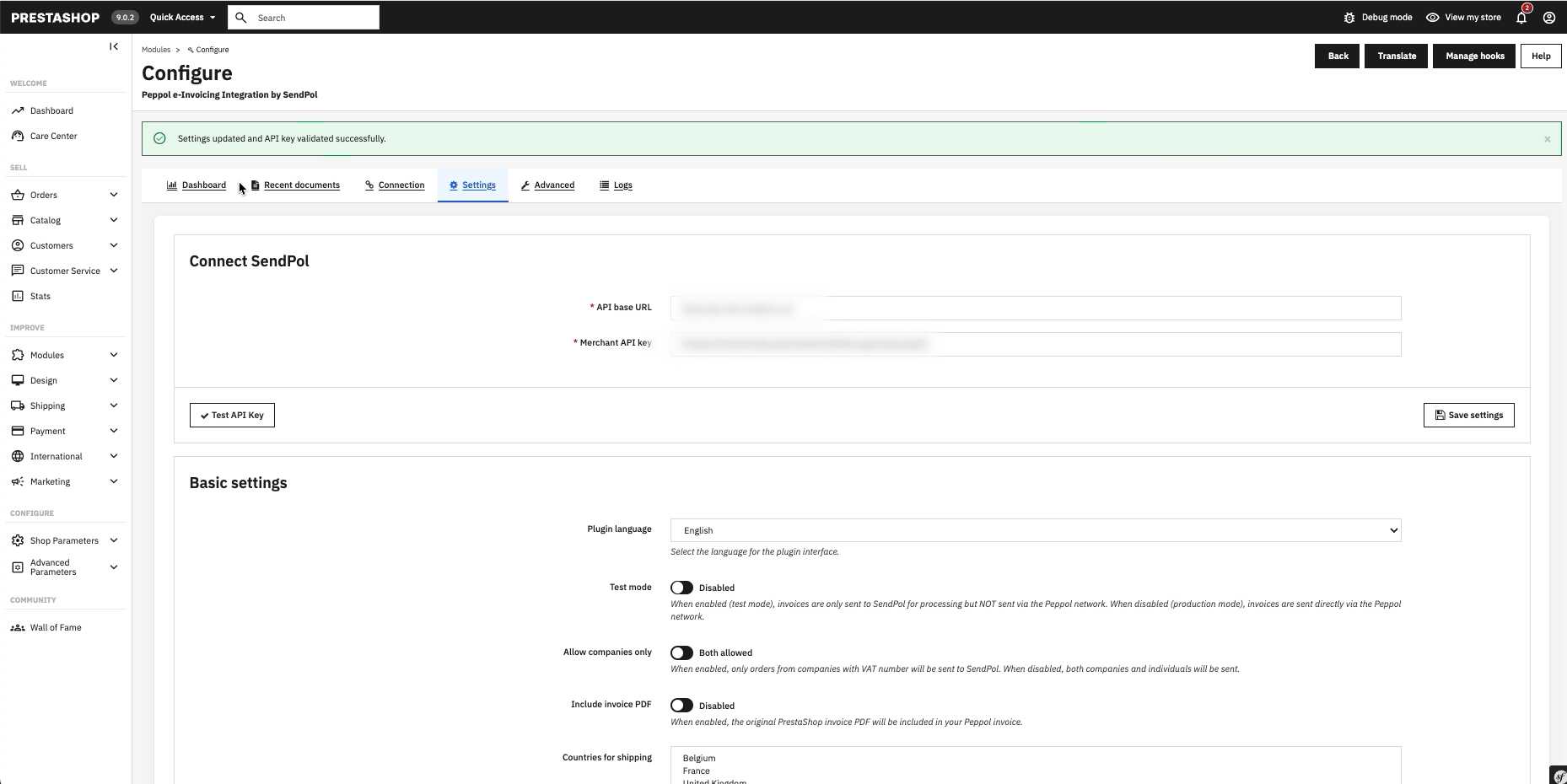The width and height of the screenshot is (1567, 784).
Task: Open the Quick Access dropdown
Action: point(182,17)
